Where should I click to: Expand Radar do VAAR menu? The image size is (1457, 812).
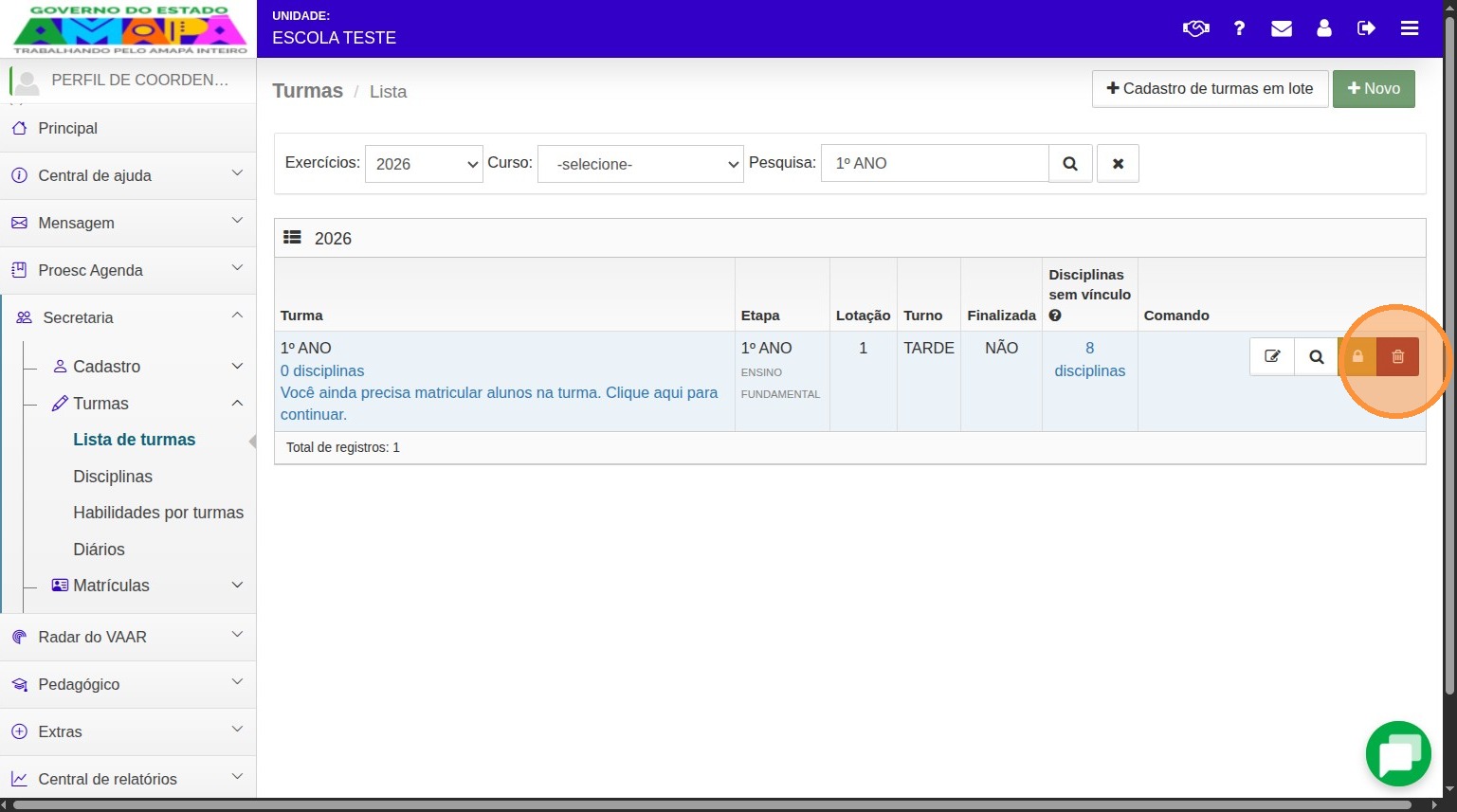click(x=128, y=637)
